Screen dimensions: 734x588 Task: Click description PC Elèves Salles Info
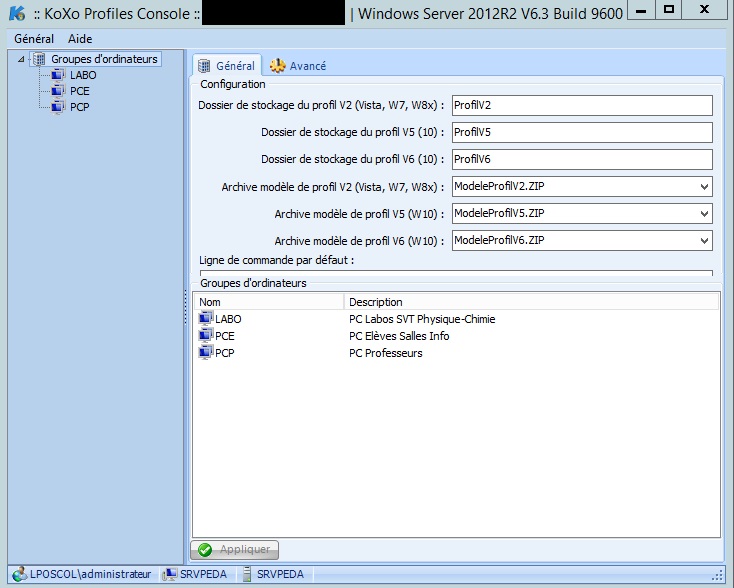[x=399, y=336]
